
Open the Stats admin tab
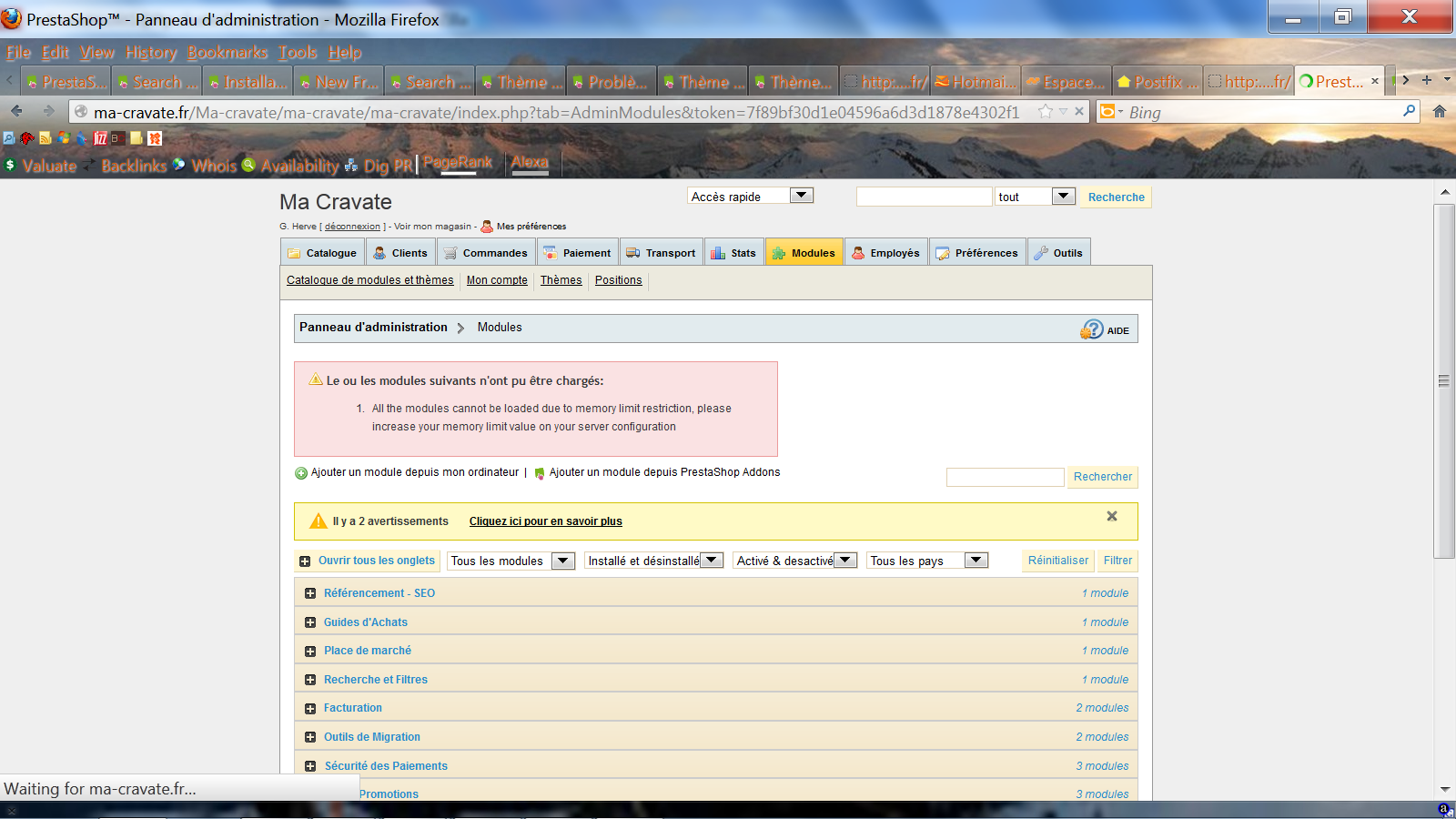[733, 252]
